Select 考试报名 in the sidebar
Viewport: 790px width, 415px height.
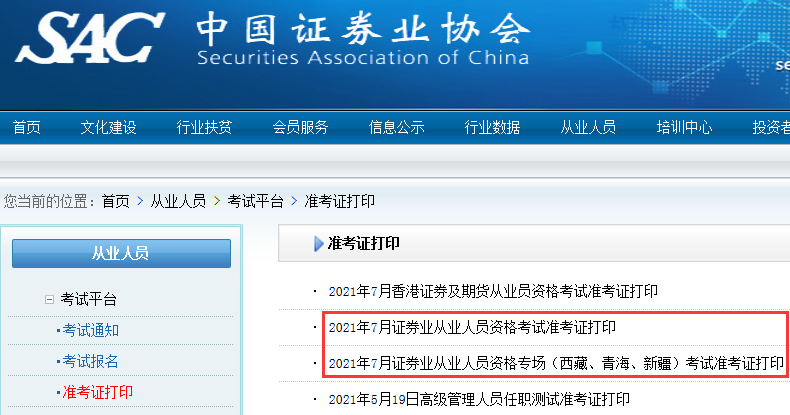[91, 361]
